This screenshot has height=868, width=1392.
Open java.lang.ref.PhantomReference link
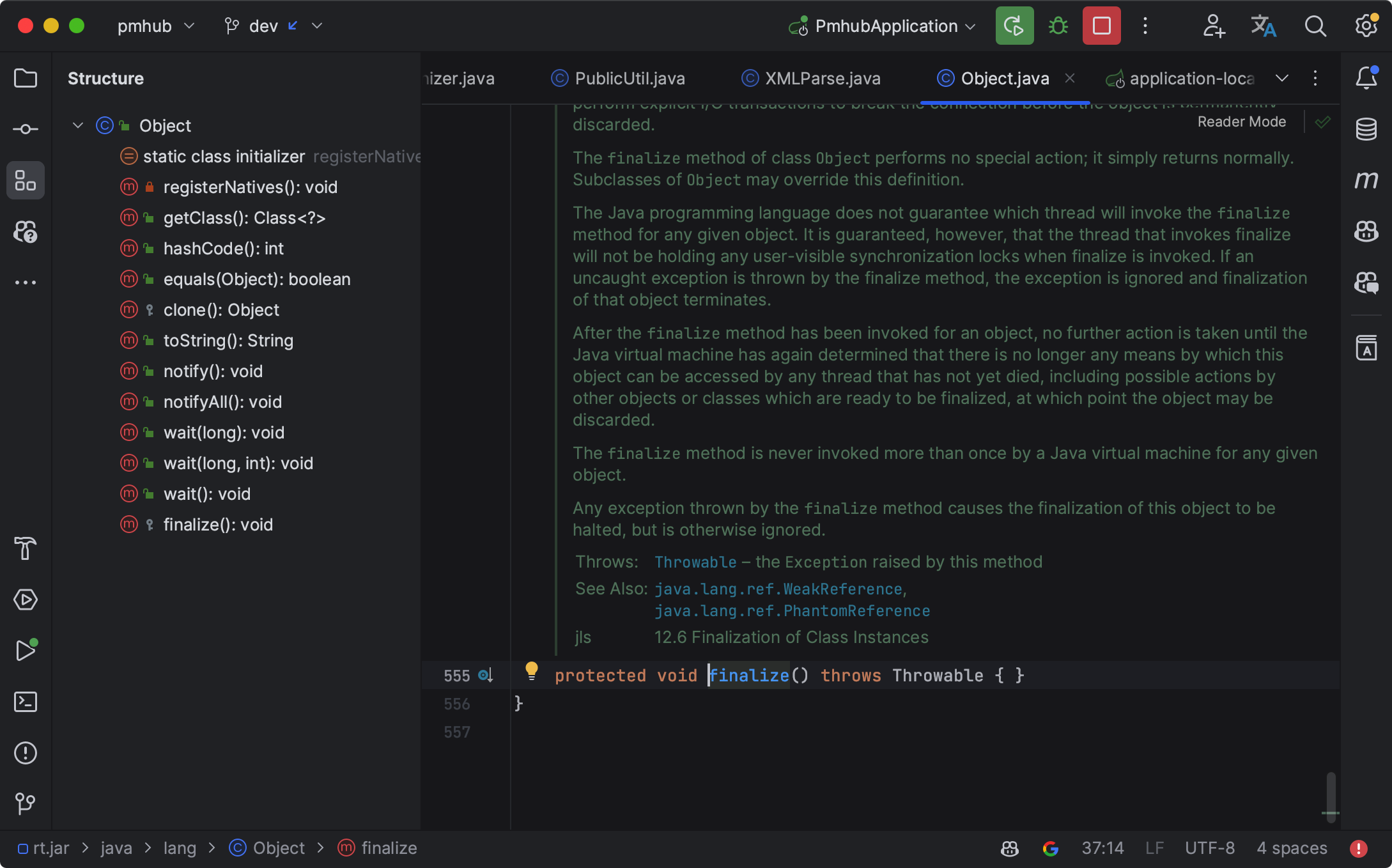793,610
